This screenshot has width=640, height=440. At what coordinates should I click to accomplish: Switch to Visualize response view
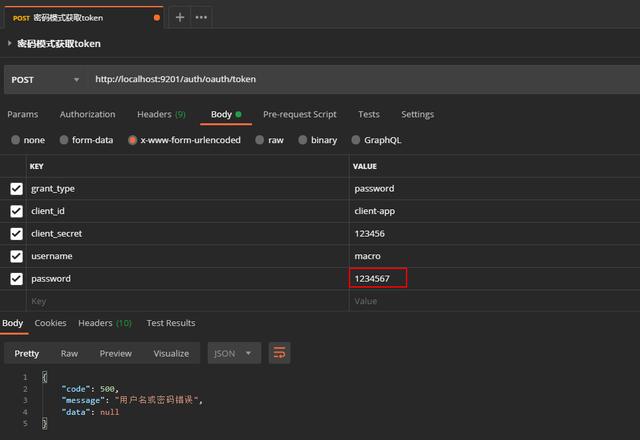coord(171,353)
